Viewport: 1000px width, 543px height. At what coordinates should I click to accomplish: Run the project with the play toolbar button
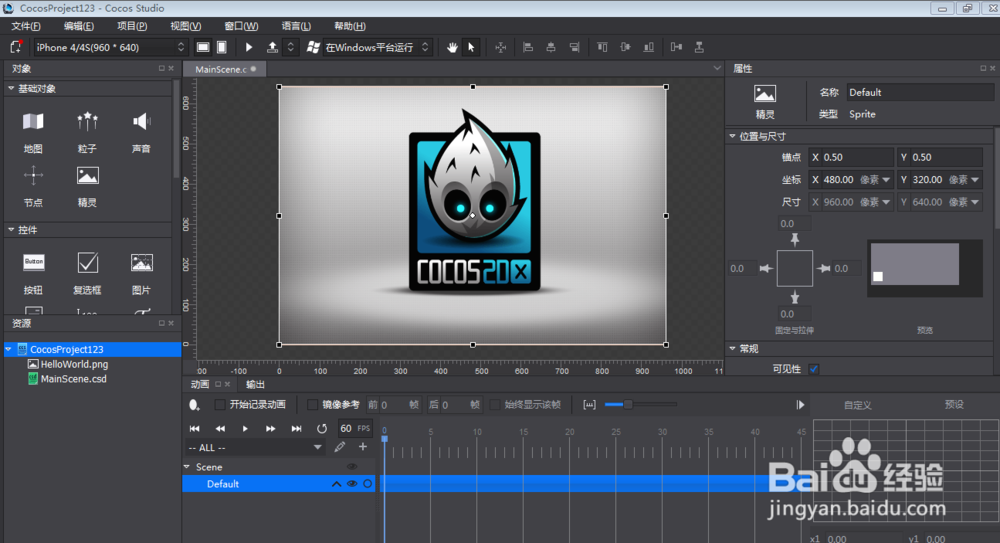[249, 47]
